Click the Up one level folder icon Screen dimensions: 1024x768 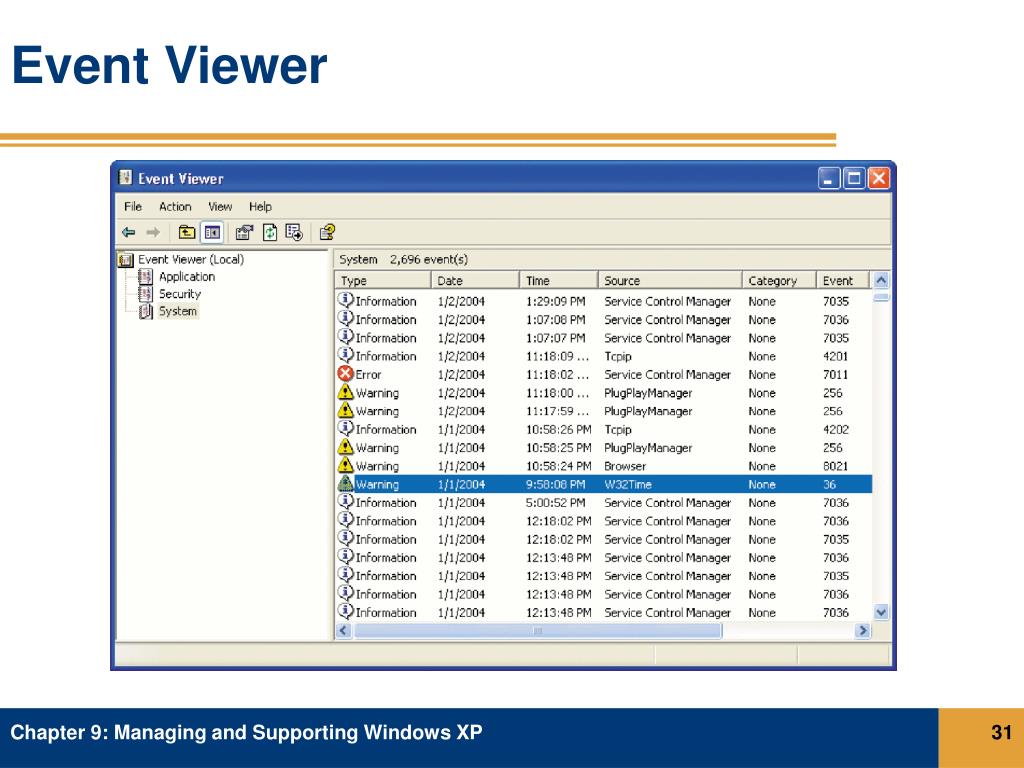(187, 232)
